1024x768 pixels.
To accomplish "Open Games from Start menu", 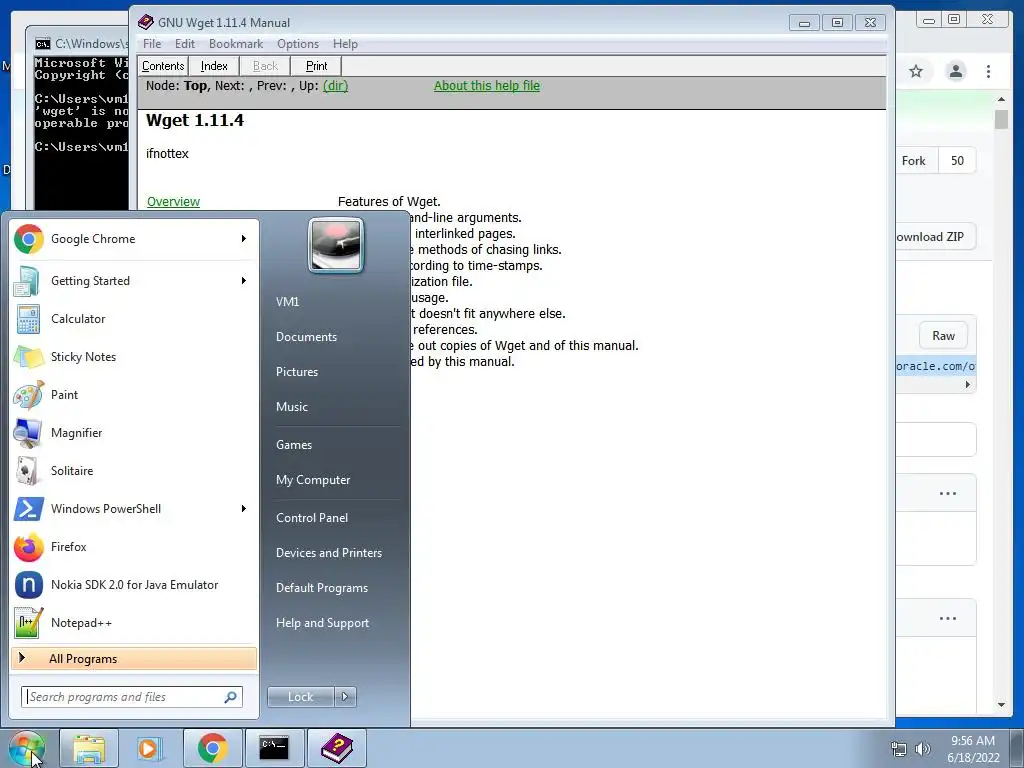I will click(294, 445).
